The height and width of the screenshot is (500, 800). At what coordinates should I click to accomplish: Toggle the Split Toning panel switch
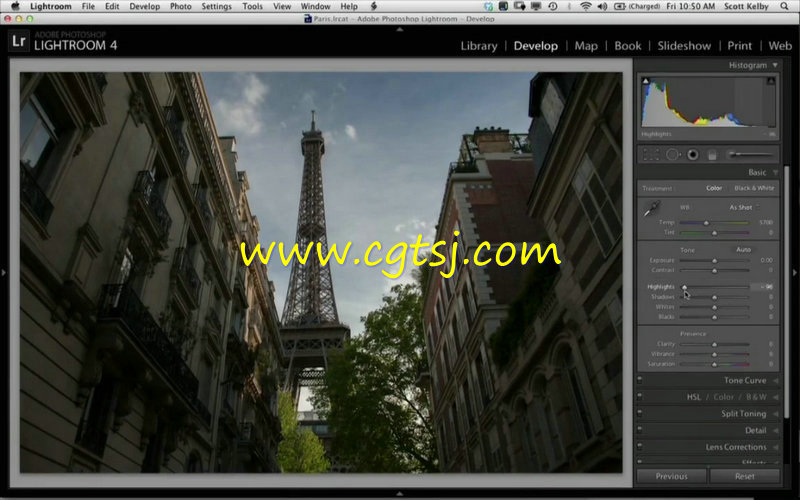pyautogui.click(x=640, y=413)
